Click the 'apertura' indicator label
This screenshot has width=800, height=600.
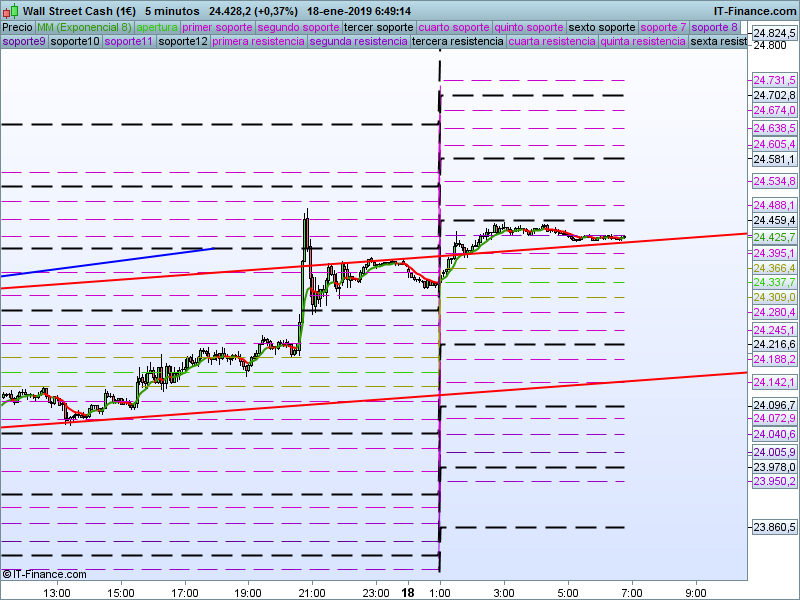(157, 28)
